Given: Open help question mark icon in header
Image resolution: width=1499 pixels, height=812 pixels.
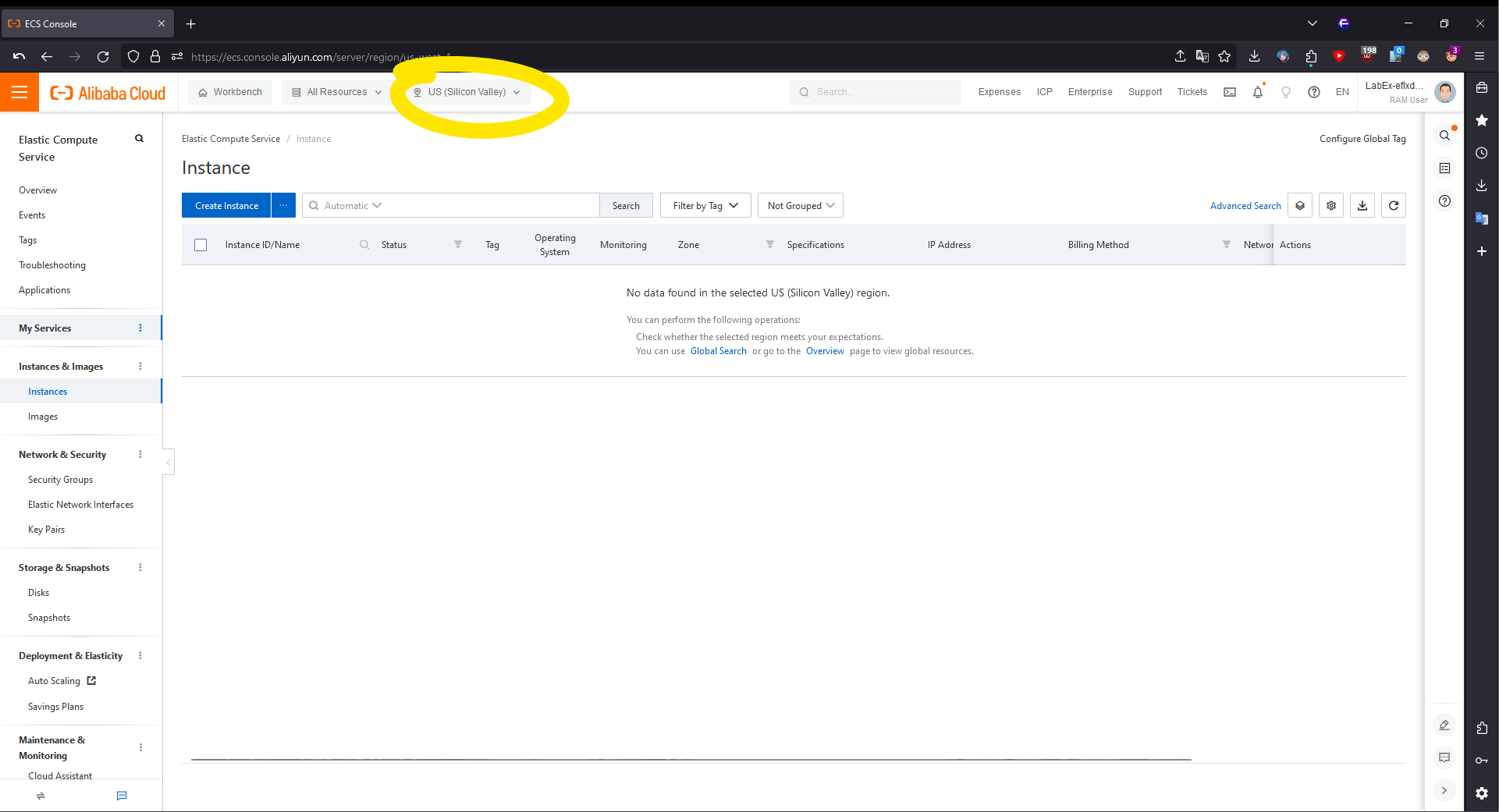Looking at the screenshot, I should coord(1314,92).
